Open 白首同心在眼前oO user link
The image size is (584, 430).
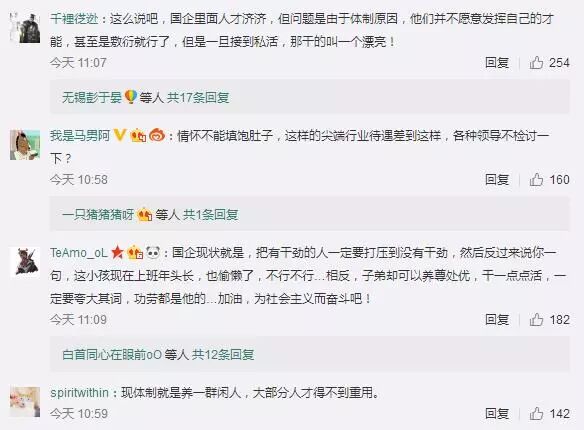pos(112,355)
